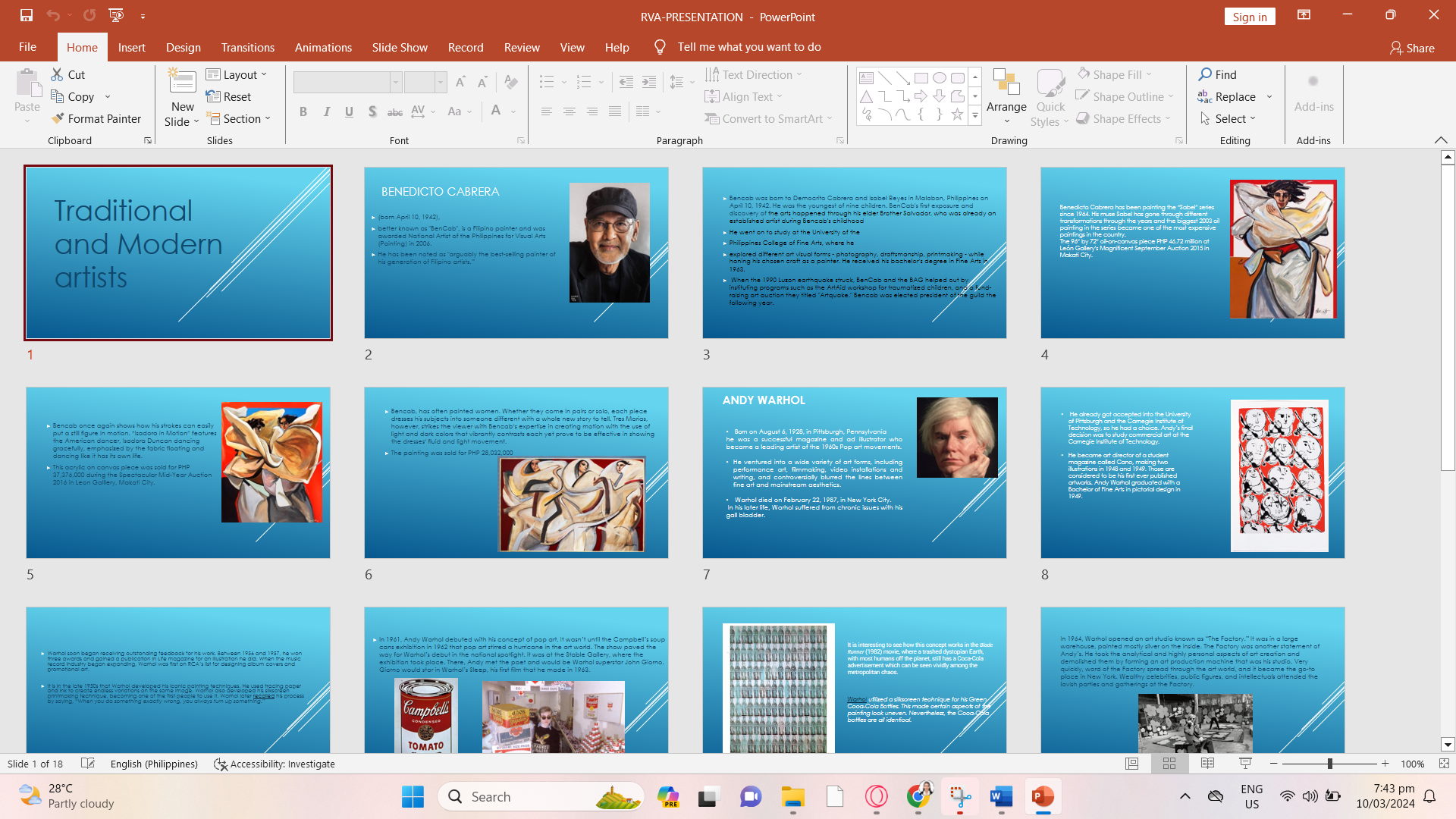Click Zoom Out minus button
The height and width of the screenshot is (819, 1456).
pos(1274,764)
